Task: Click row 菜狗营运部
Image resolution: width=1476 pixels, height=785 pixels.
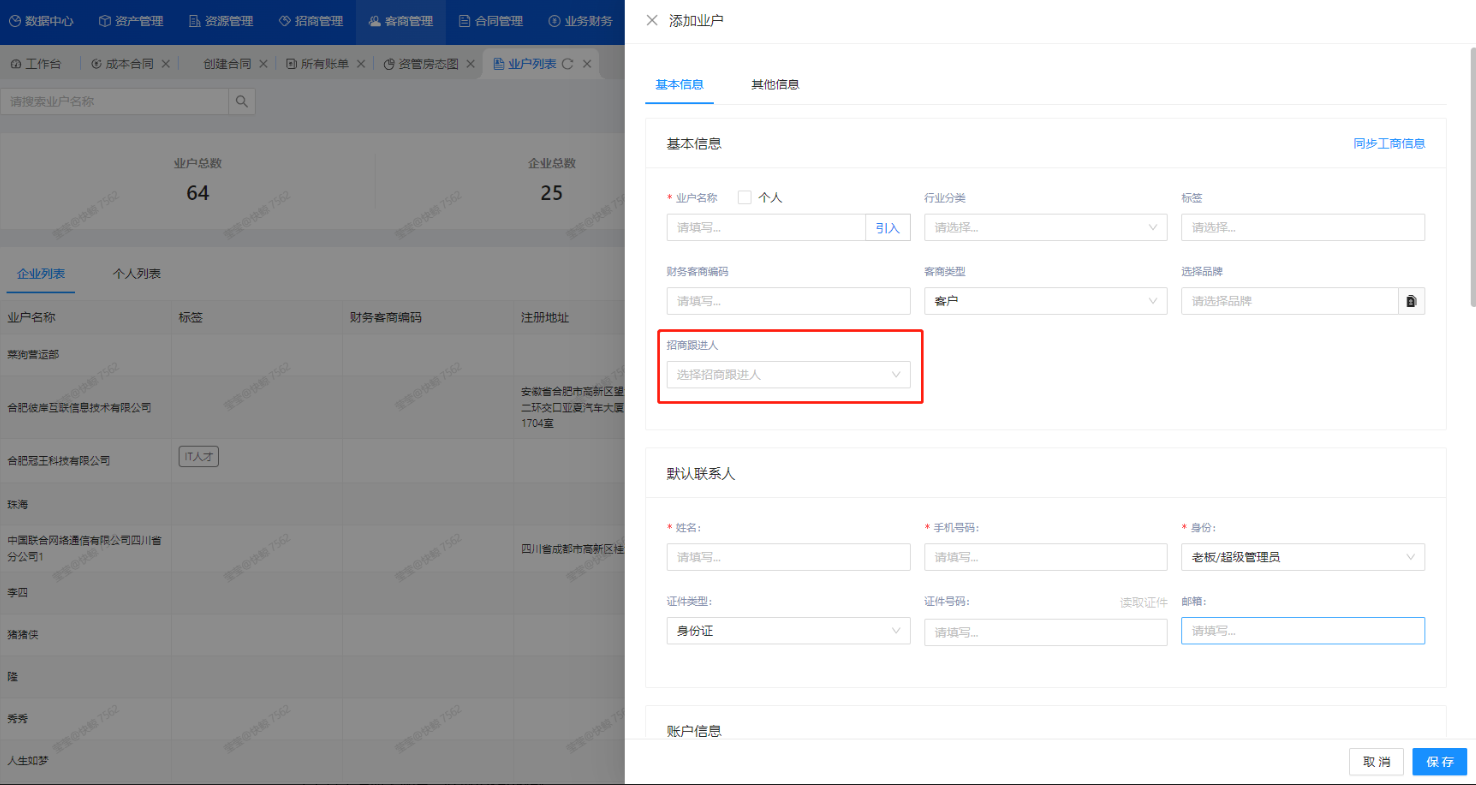Action: point(312,354)
